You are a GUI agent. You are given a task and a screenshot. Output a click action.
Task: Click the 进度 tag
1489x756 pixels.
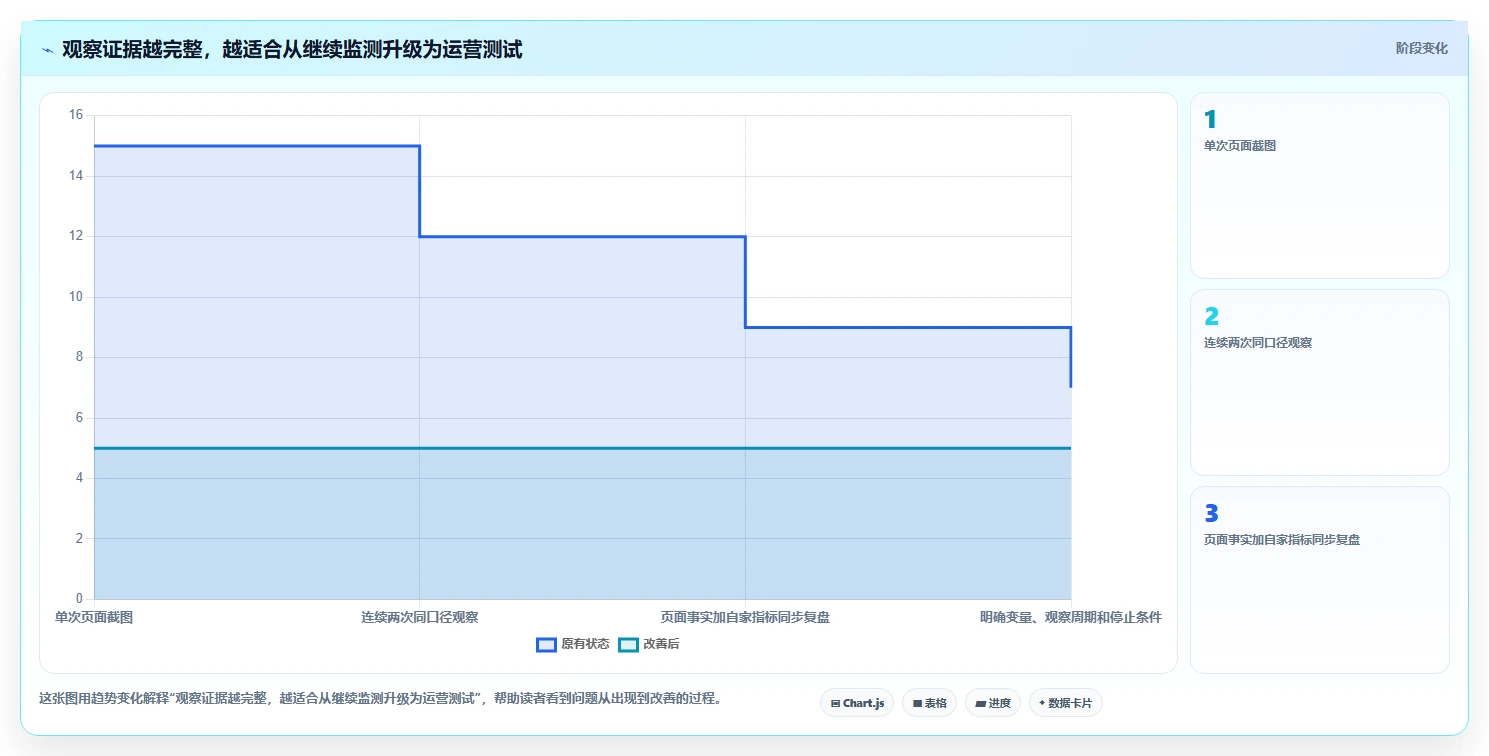click(x=993, y=703)
